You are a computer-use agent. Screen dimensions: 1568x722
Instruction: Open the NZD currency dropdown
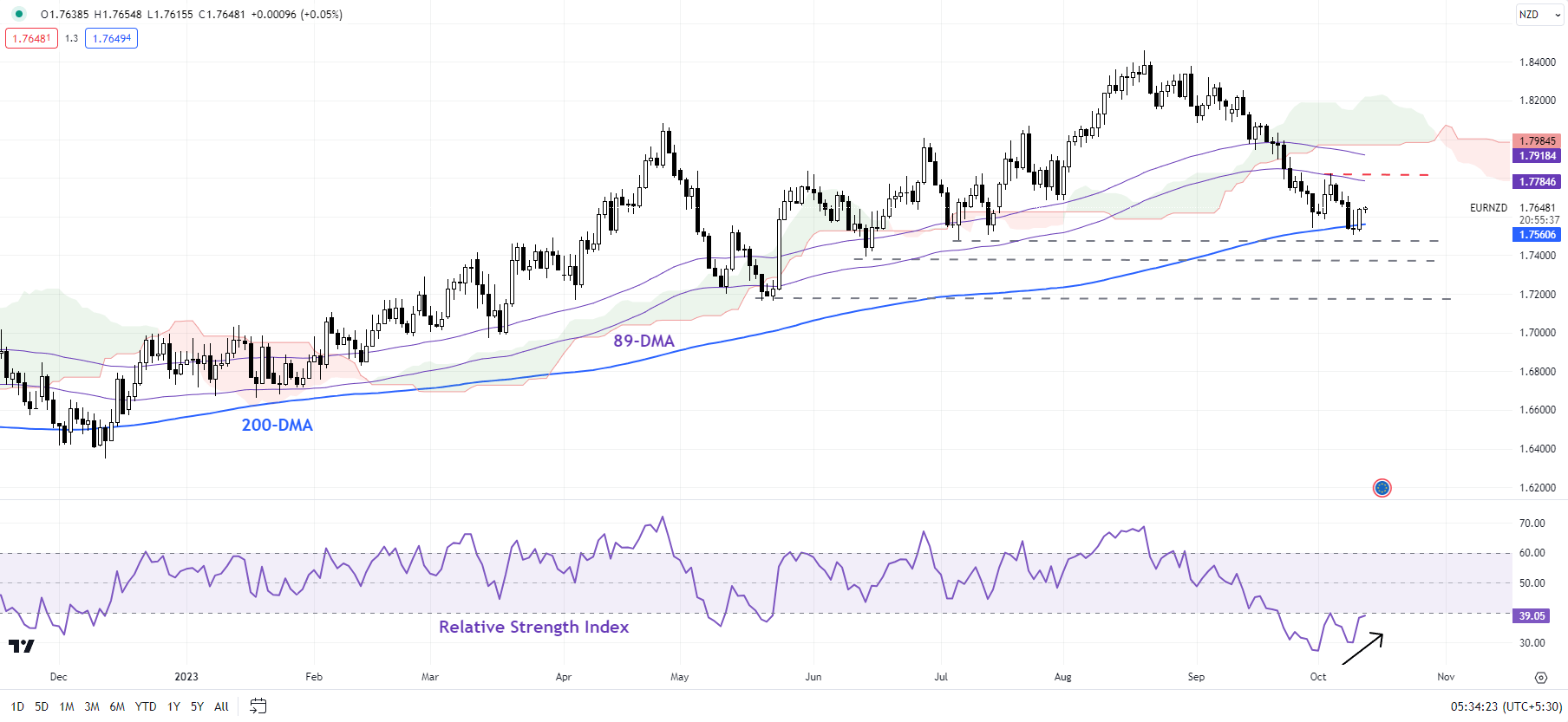coord(1539,15)
